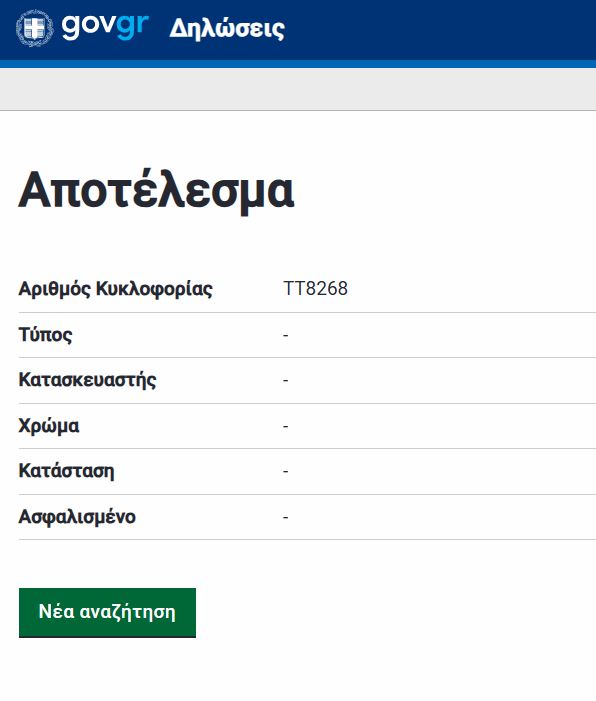Image resolution: width=596 pixels, height=701 pixels.
Task: Click the white 'gov' part of logo
Action: coord(89,27)
